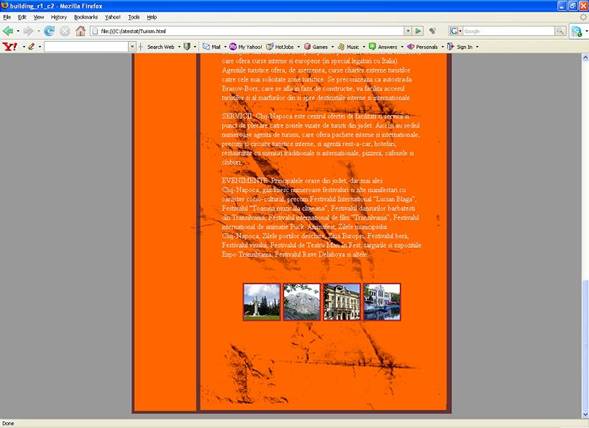The width and height of the screenshot is (589, 428).
Task: Click the Search Web button
Action: [160, 47]
